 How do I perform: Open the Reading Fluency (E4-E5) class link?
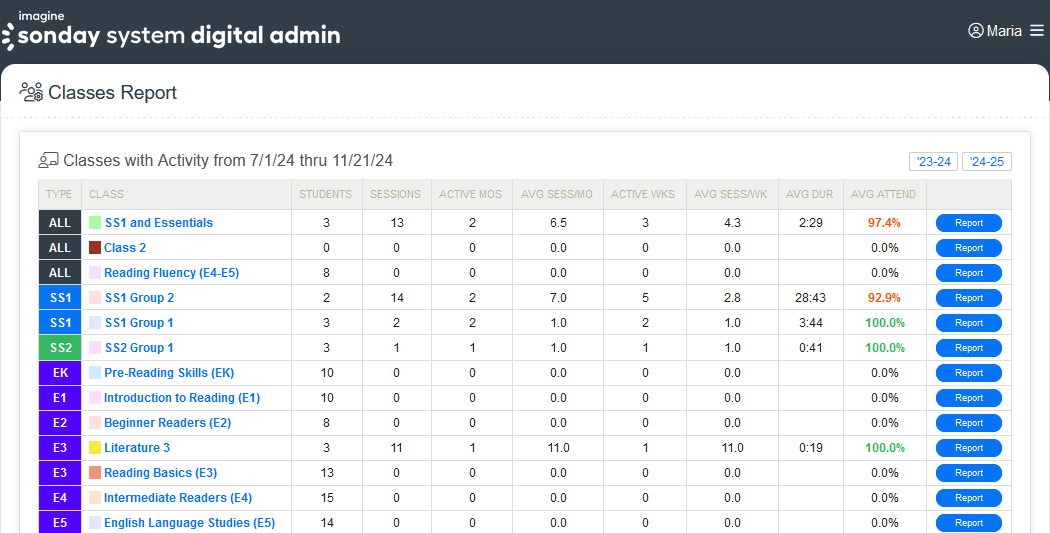[x=171, y=273]
